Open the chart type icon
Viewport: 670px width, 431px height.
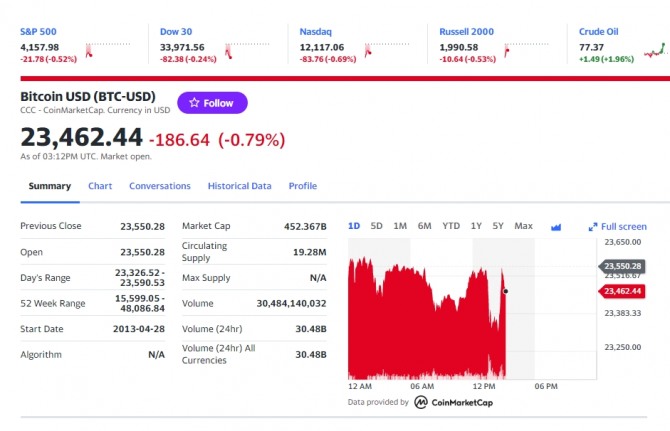556,227
